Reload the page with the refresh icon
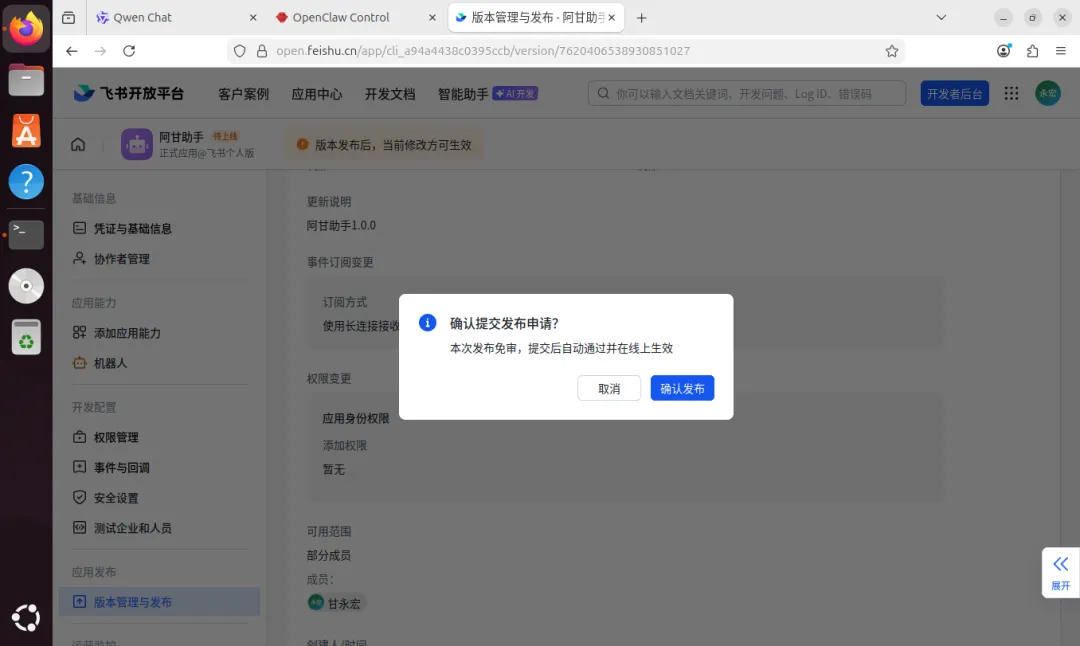Screen dimensions: 1080x646 pos(129,51)
